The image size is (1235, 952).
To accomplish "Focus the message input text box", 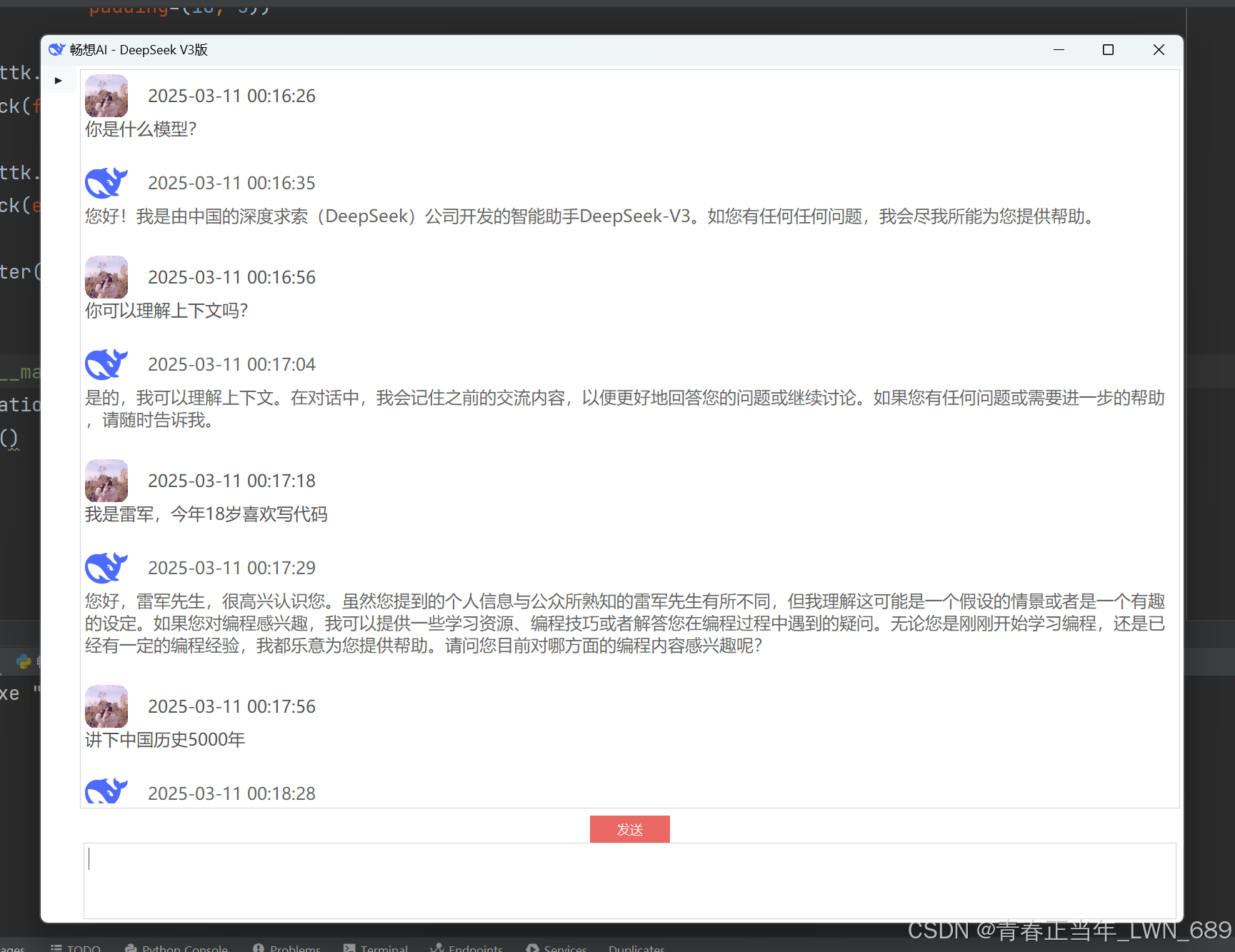I will click(629, 881).
